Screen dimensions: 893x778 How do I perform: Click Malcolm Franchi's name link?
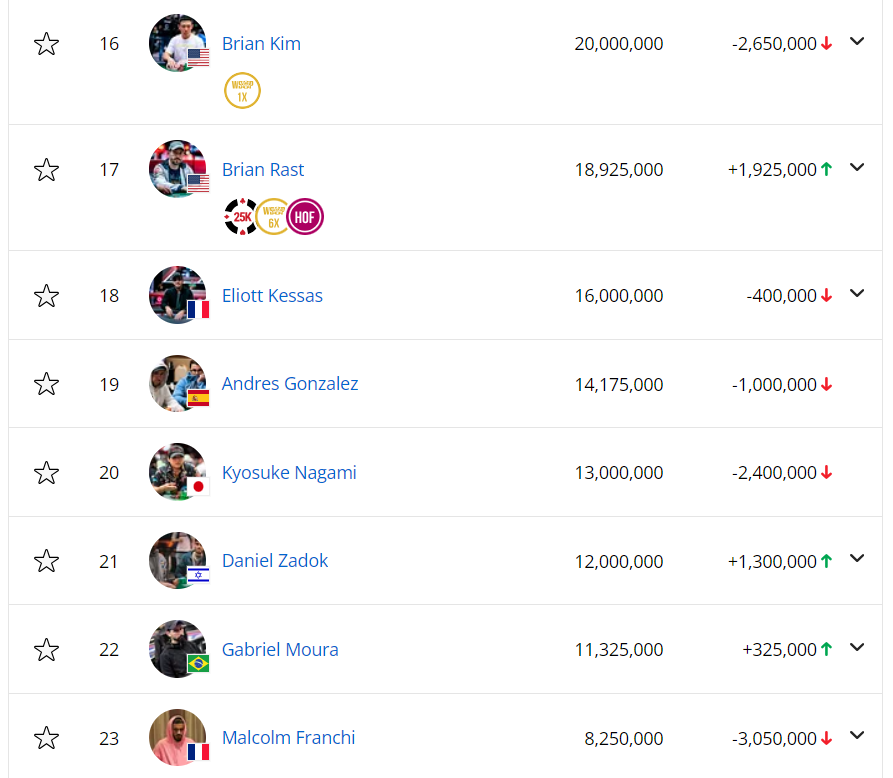(288, 739)
